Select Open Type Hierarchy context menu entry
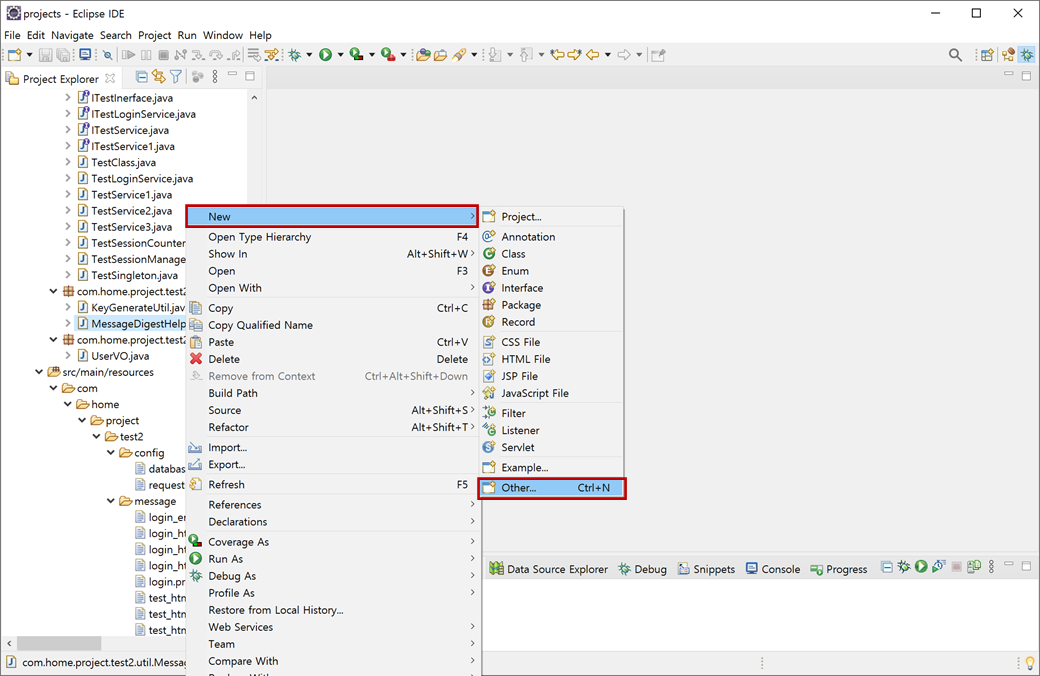 point(332,237)
